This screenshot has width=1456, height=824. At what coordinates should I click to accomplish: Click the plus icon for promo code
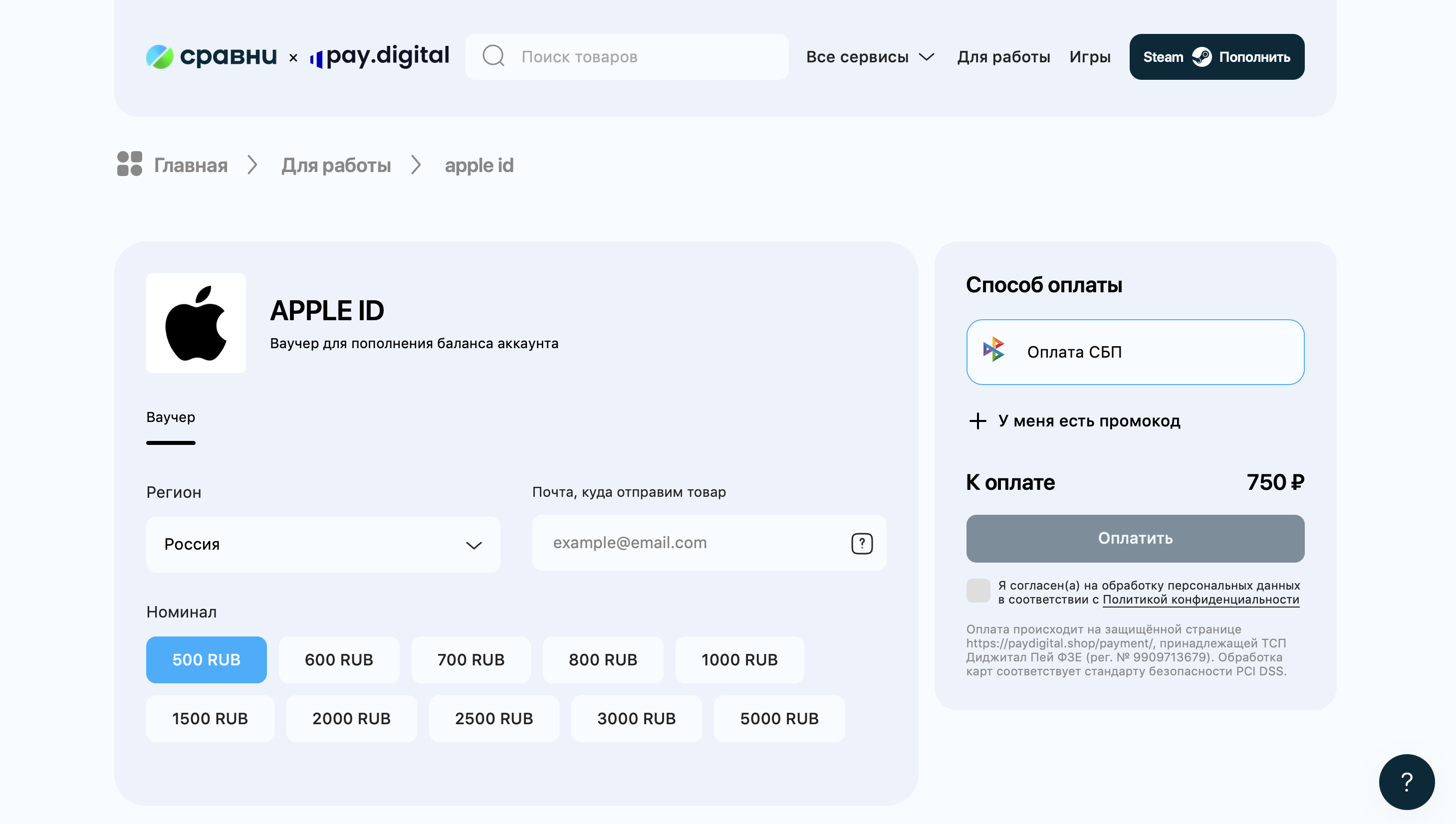pos(977,421)
